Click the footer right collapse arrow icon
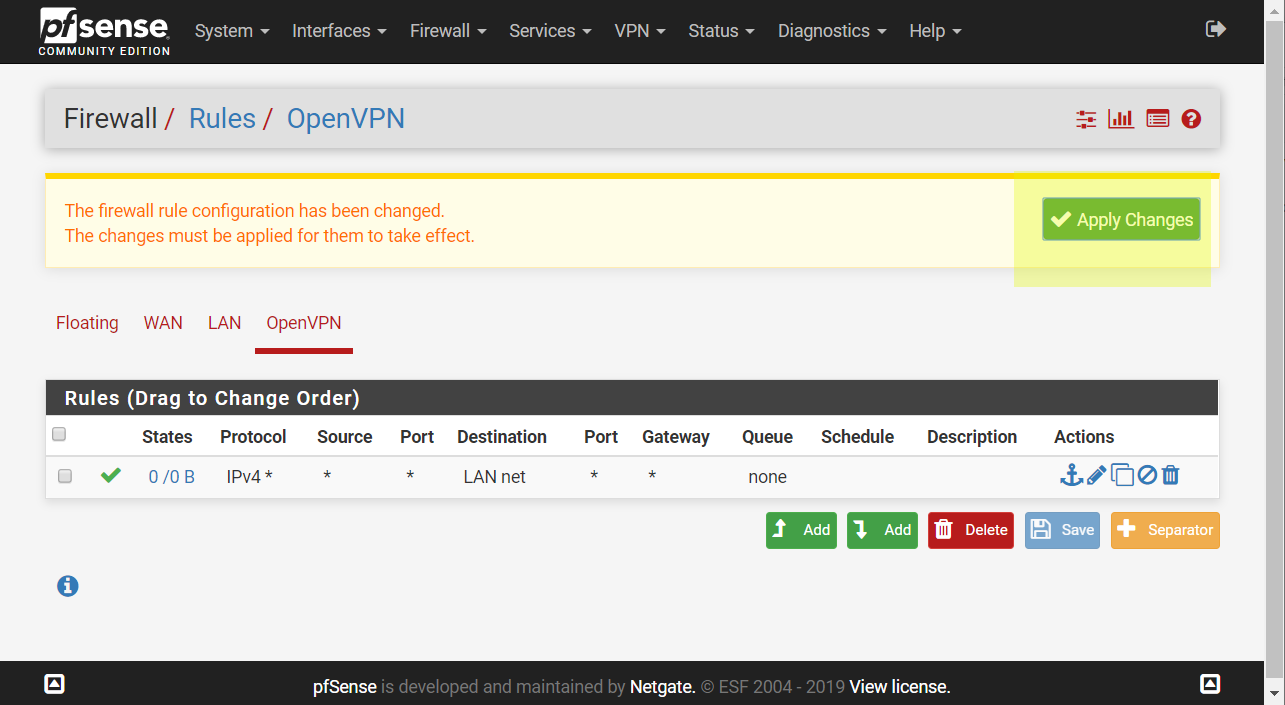The height and width of the screenshot is (705, 1285). [1210, 685]
